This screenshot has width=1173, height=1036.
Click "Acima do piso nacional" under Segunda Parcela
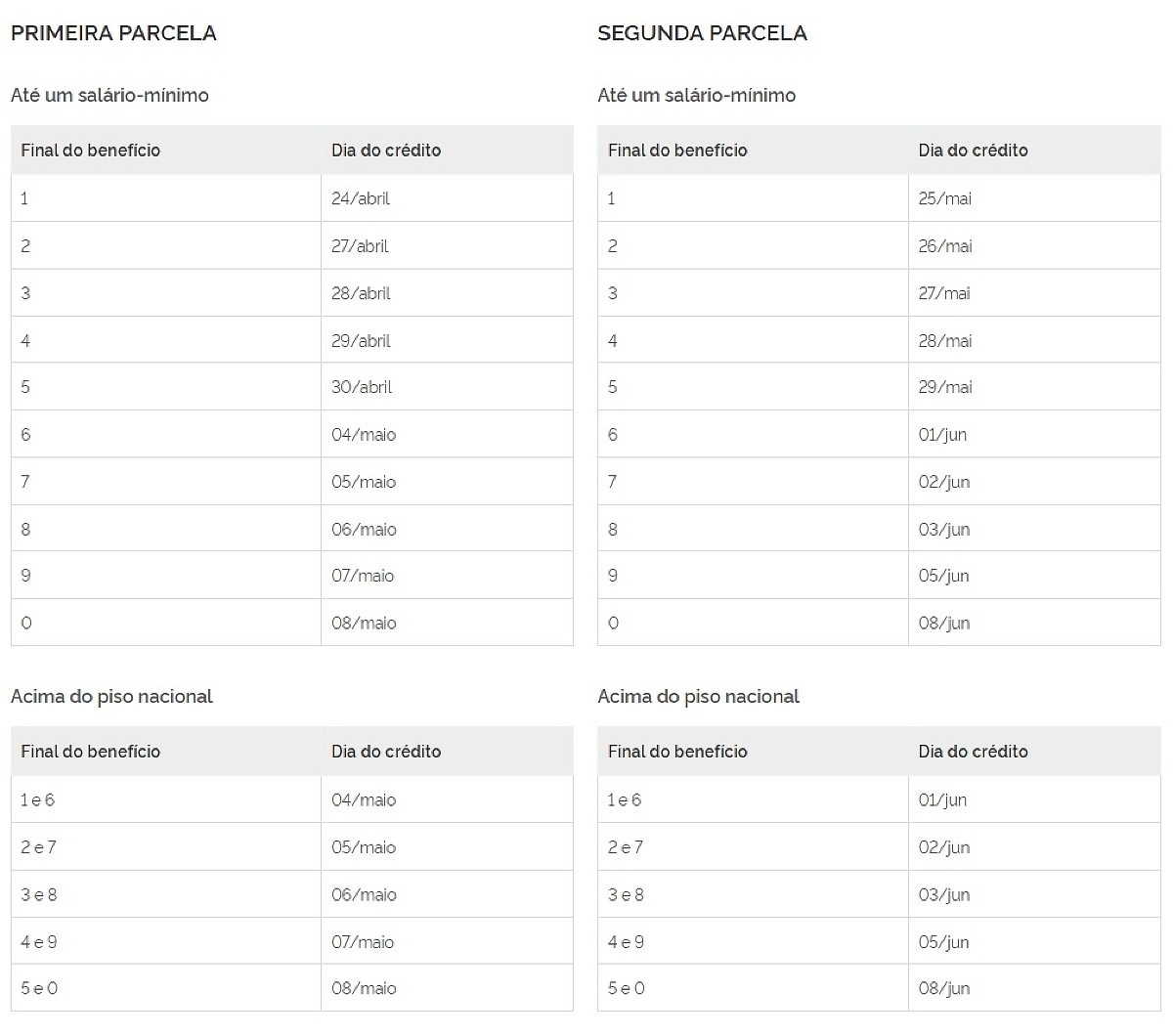point(698,696)
